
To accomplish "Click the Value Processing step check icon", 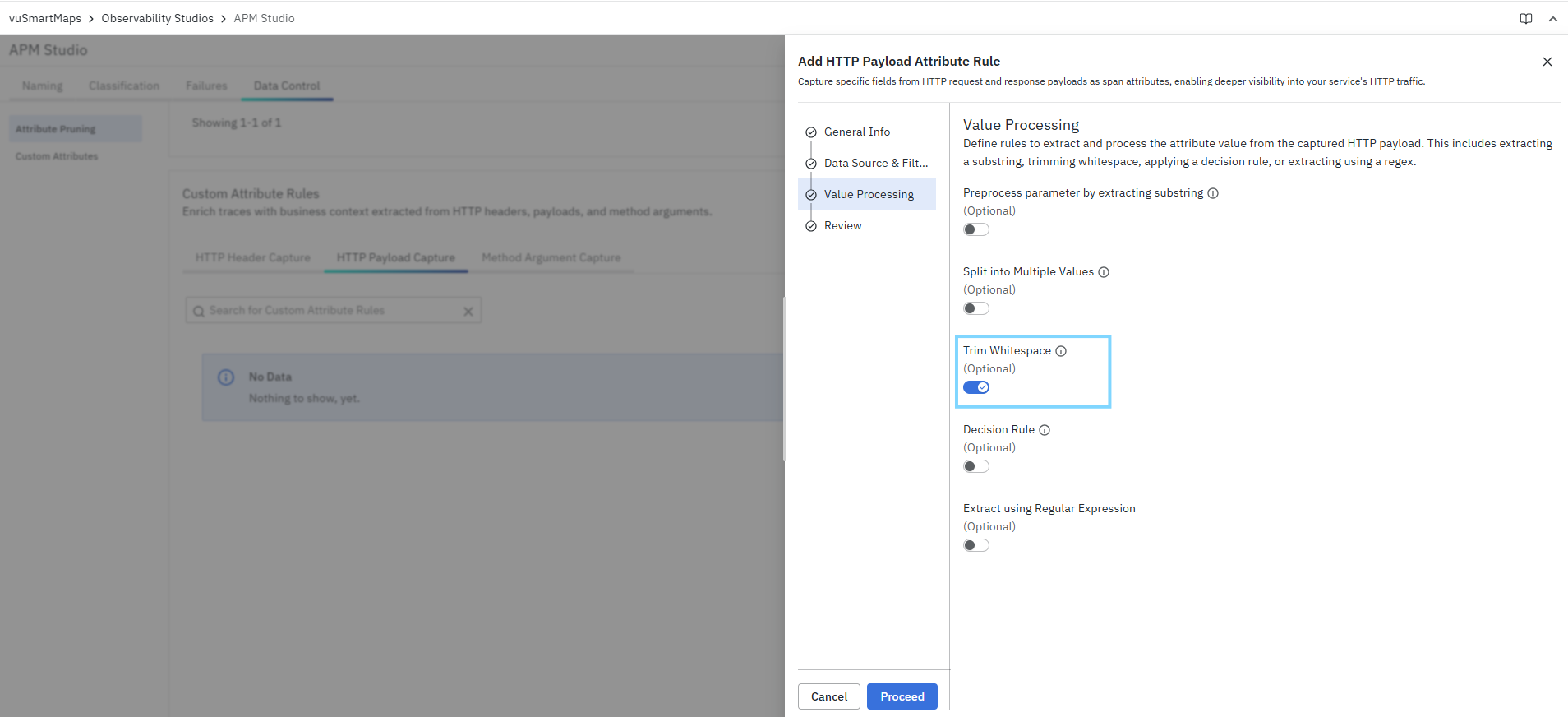I will point(811,195).
